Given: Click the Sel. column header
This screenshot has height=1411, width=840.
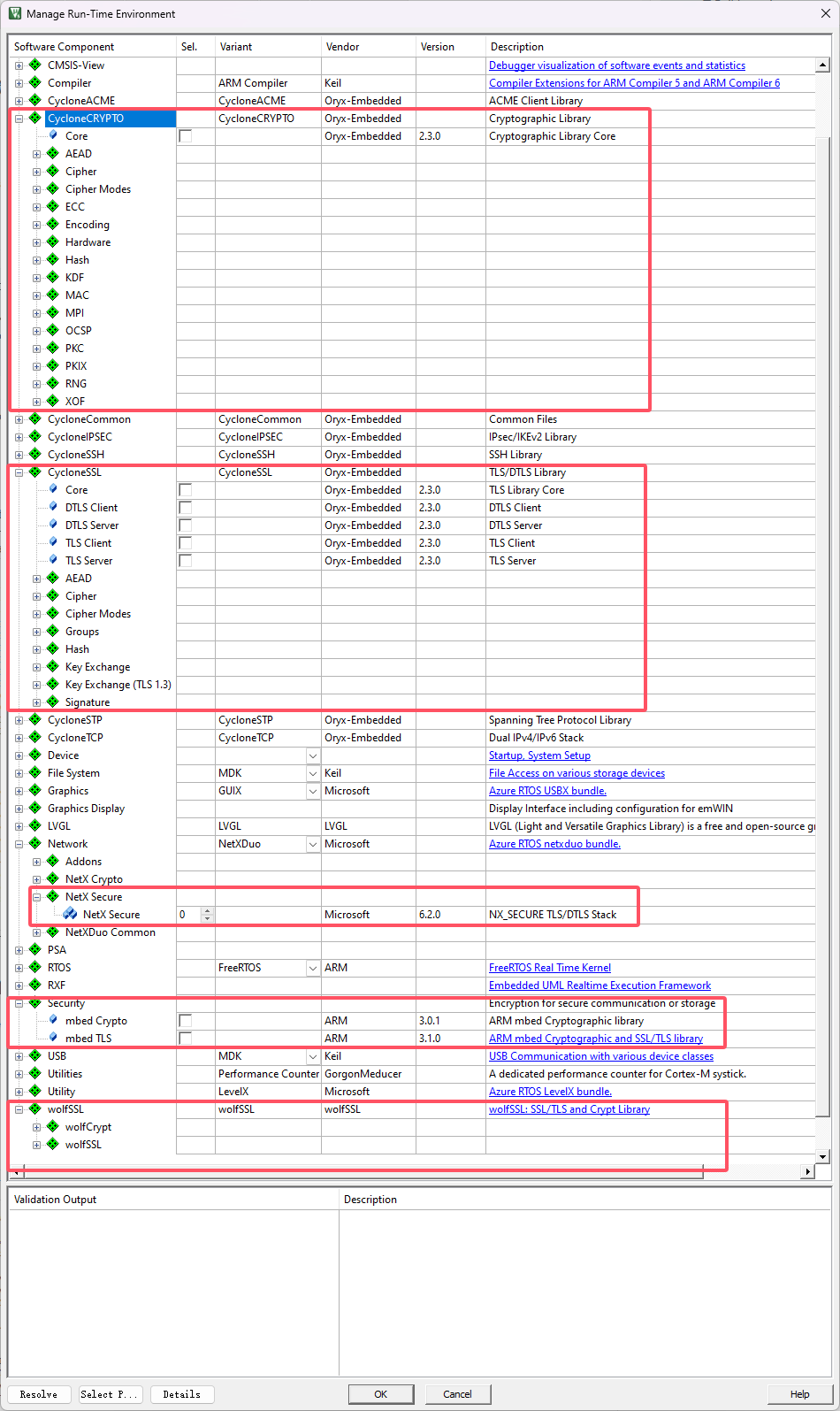Looking at the screenshot, I should tap(195, 47).
